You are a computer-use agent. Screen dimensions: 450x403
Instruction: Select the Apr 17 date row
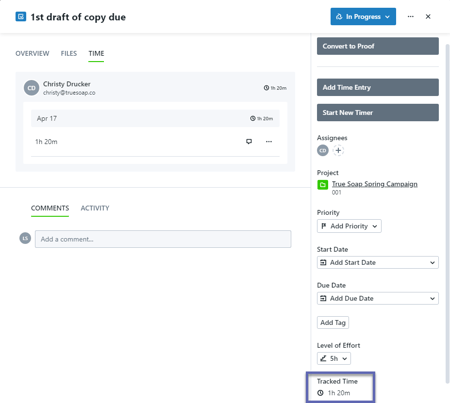155,118
